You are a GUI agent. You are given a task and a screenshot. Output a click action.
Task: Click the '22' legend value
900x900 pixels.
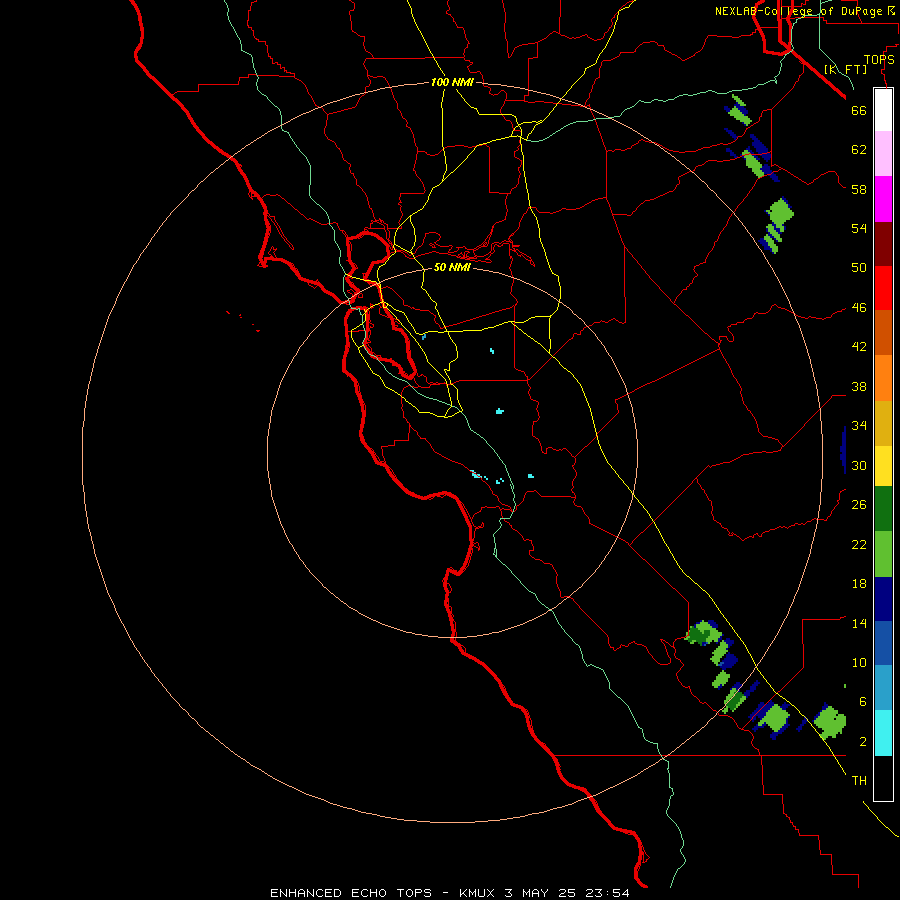pyautogui.click(x=859, y=544)
